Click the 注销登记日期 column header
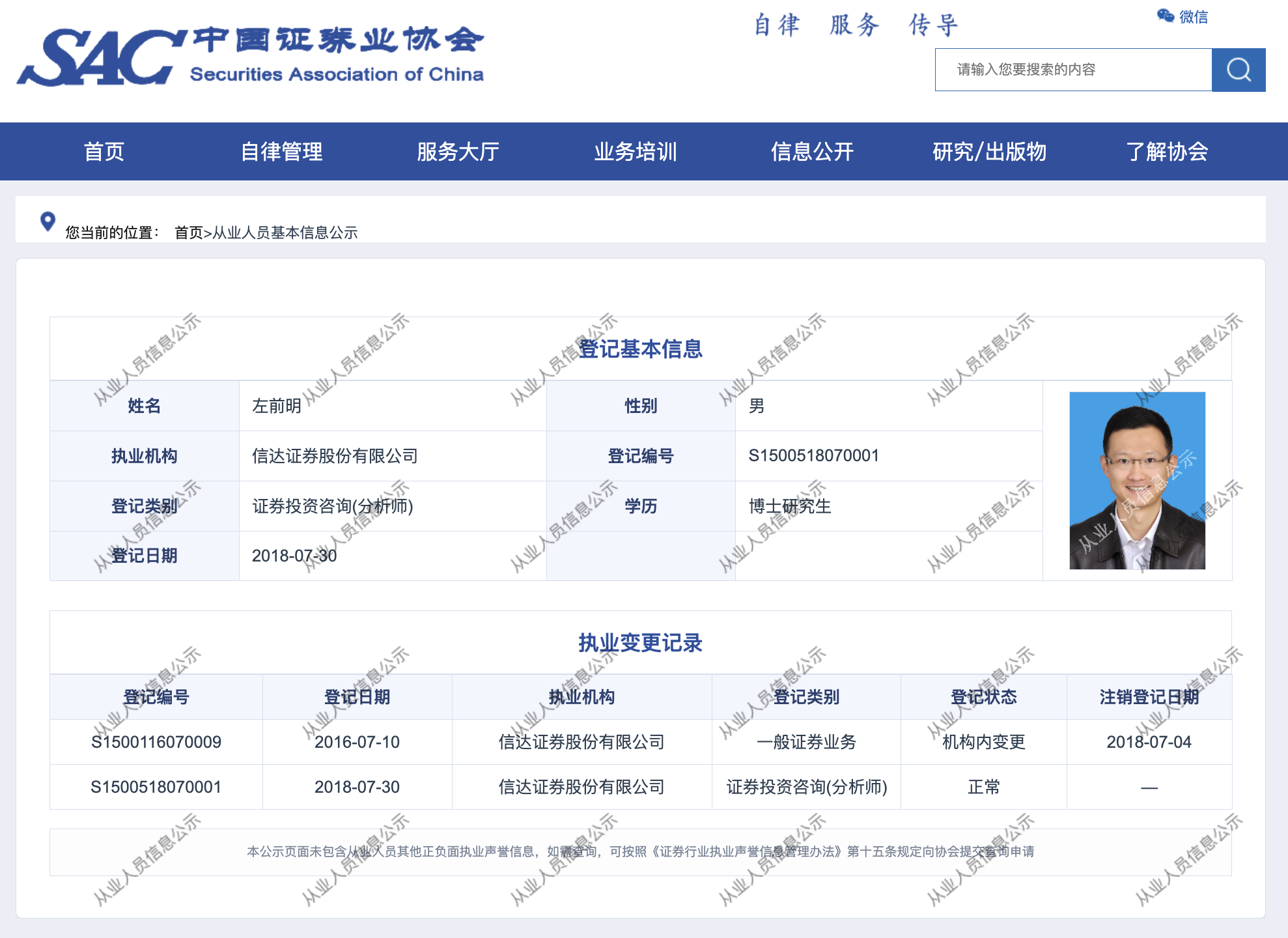Image resolution: width=1288 pixels, height=938 pixels. (x=1149, y=697)
